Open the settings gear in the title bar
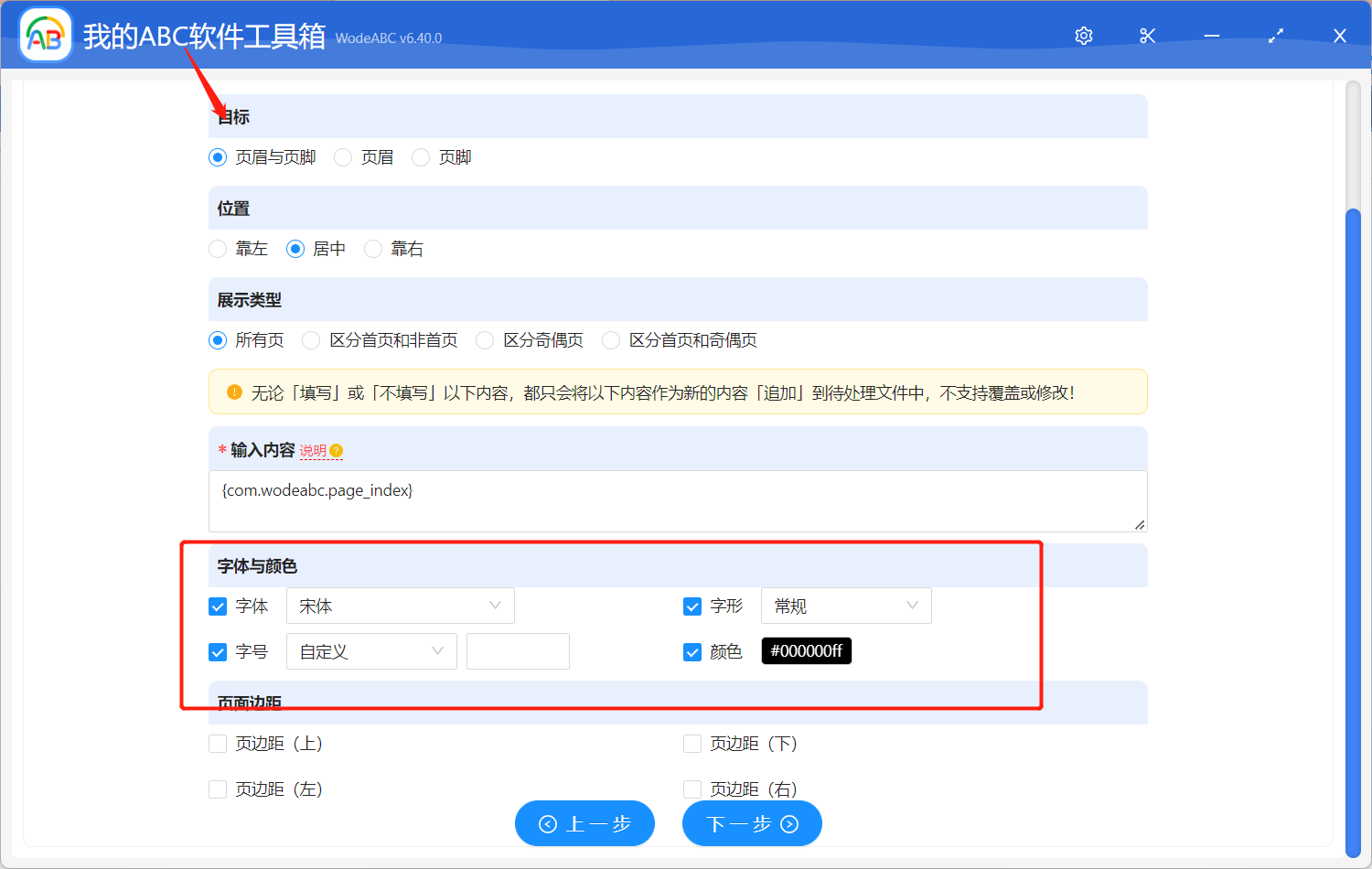The height and width of the screenshot is (869, 1372). point(1083,36)
